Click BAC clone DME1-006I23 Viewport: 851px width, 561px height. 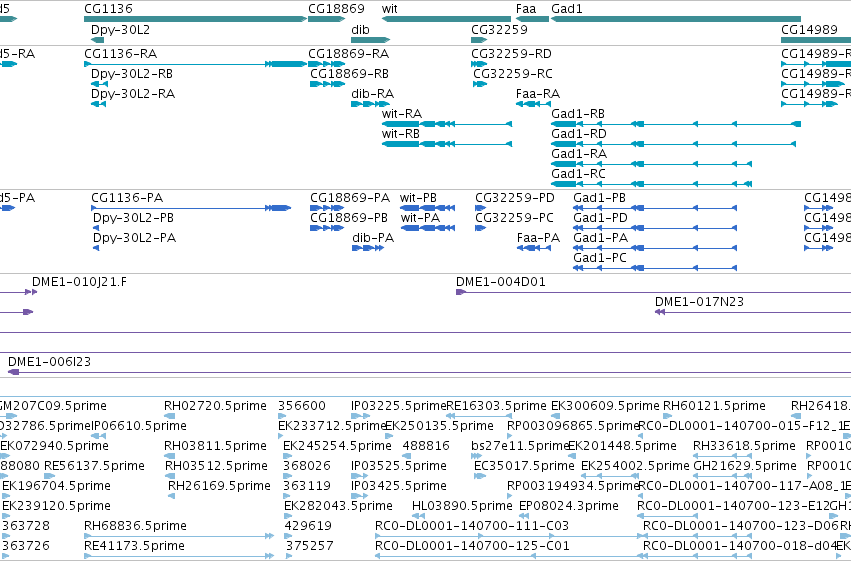click(49, 362)
